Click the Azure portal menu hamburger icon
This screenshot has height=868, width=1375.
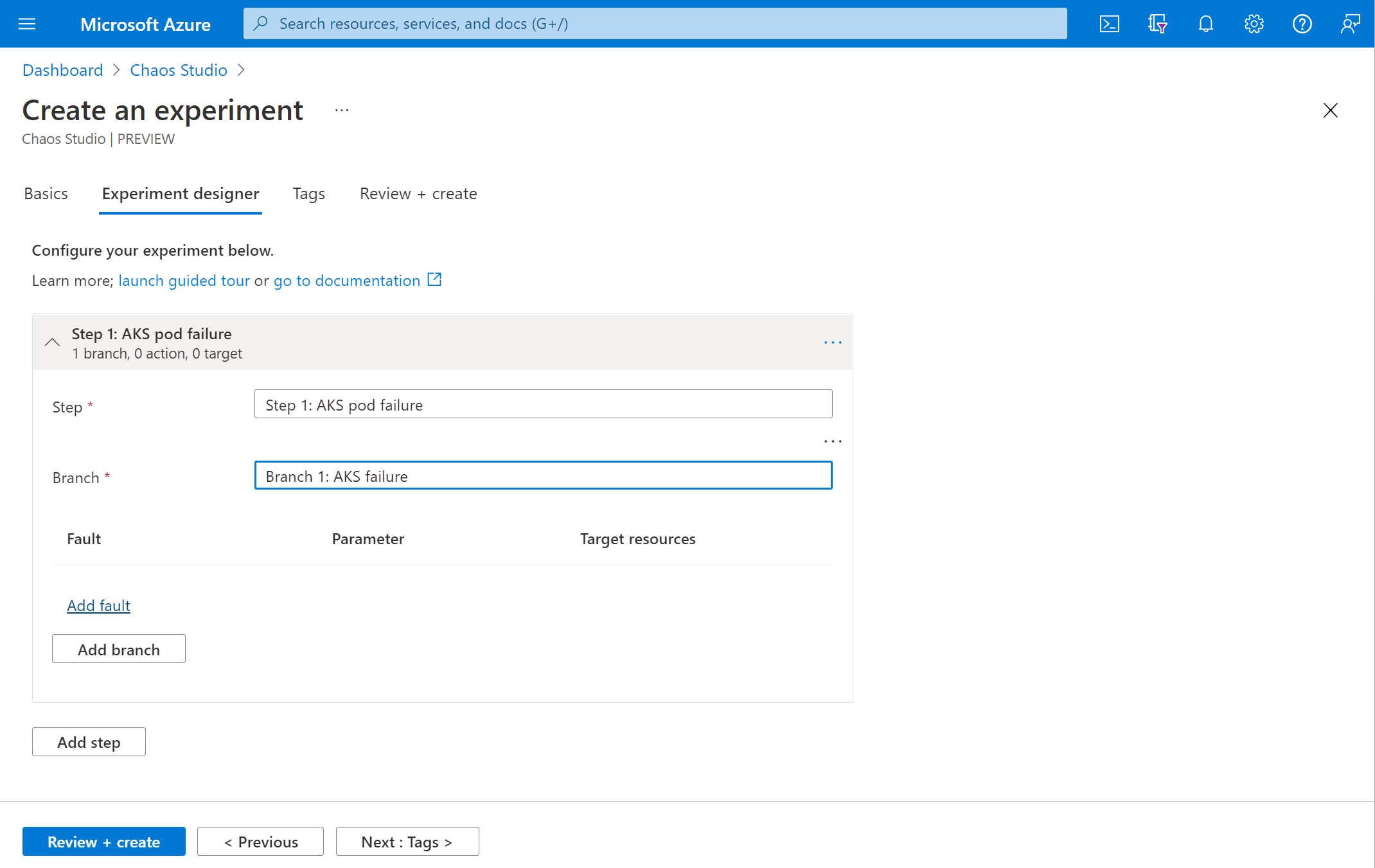point(27,23)
